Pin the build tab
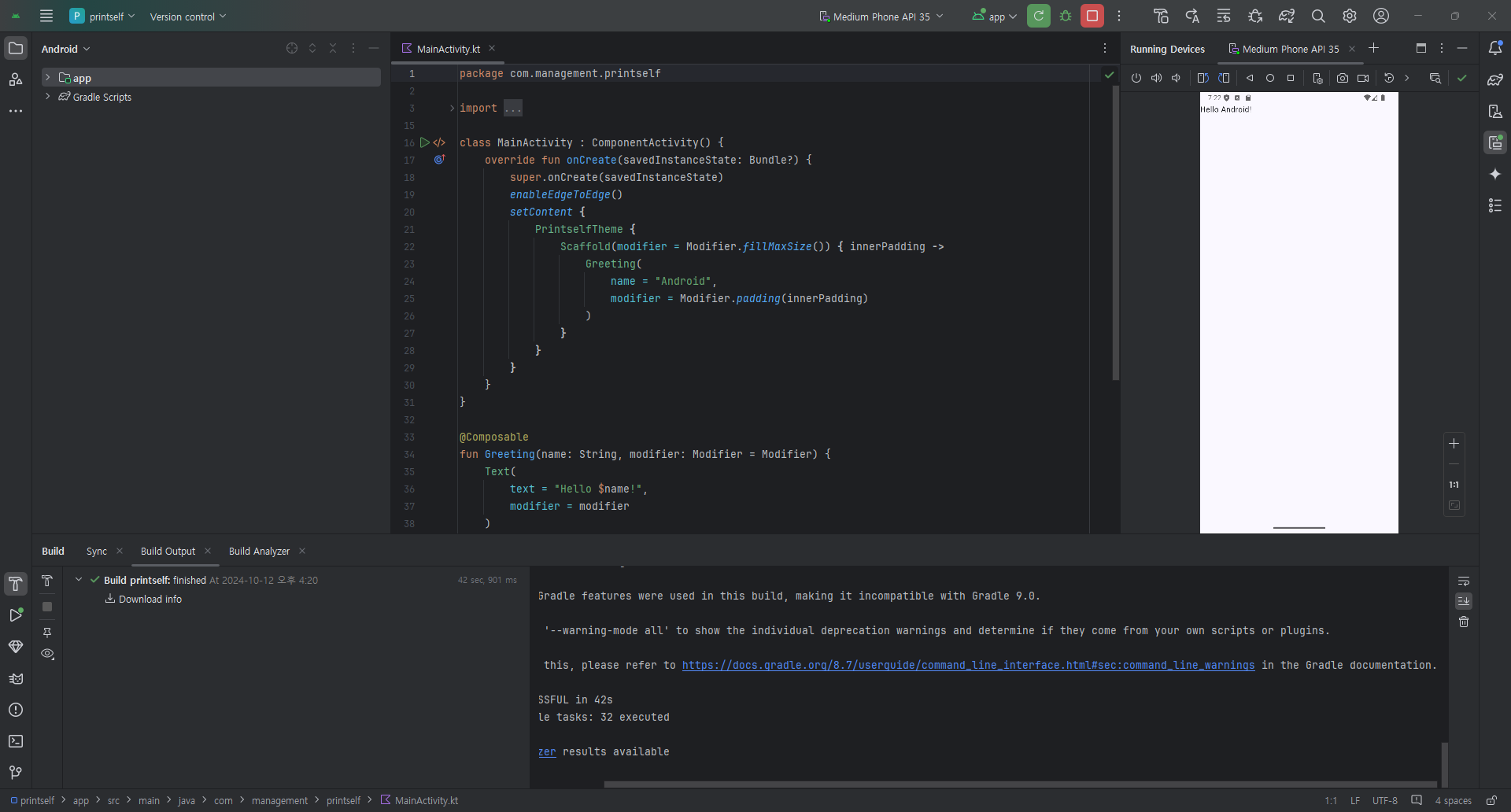Image resolution: width=1511 pixels, height=812 pixels. (x=47, y=633)
